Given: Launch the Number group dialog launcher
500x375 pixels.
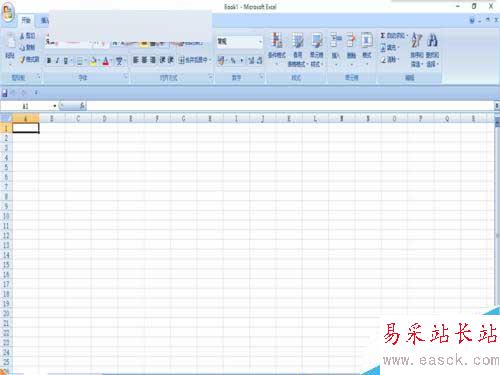Looking at the screenshot, I should pyautogui.click(x=261, y=77).
